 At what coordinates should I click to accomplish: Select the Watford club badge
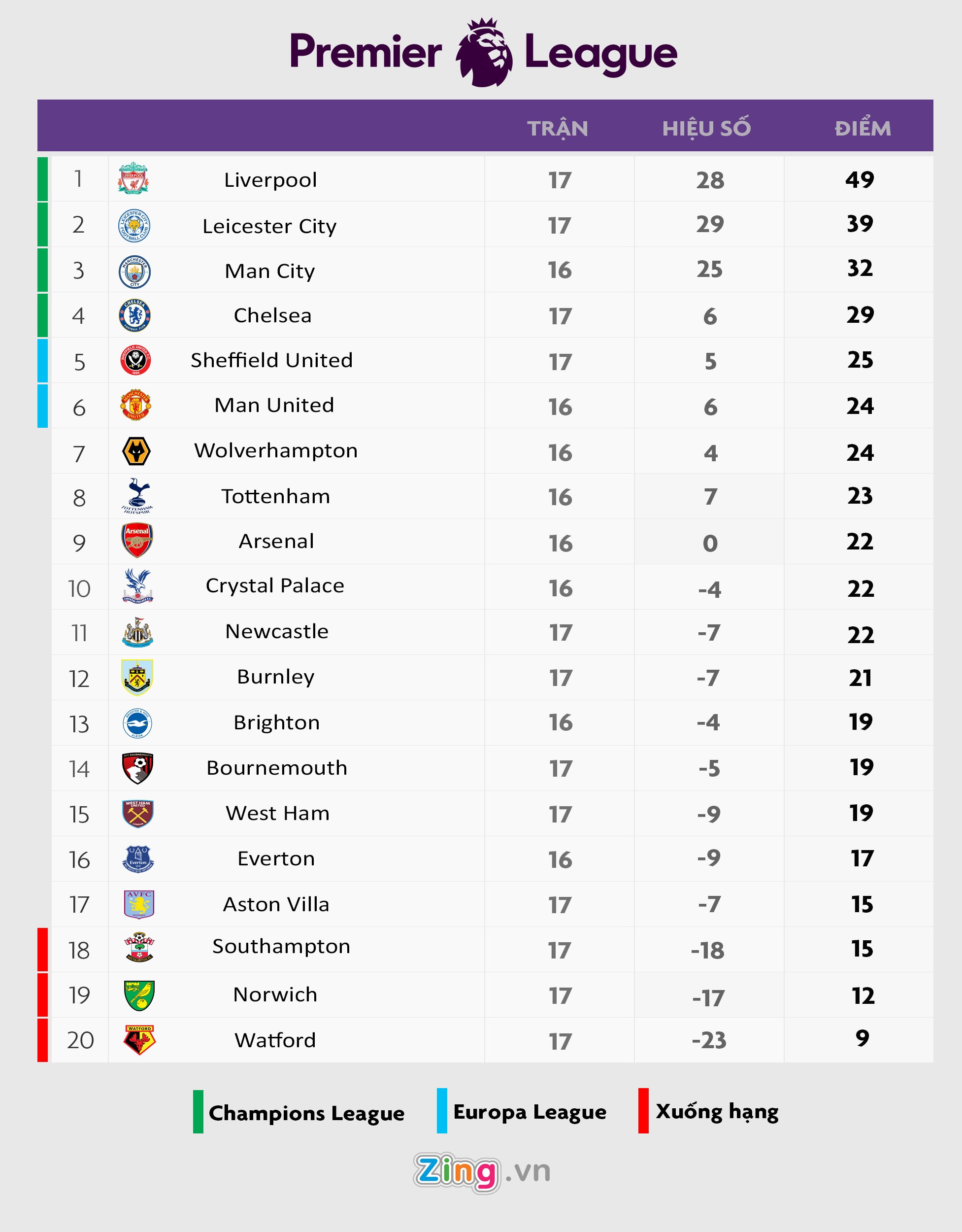coord(139,1040)
